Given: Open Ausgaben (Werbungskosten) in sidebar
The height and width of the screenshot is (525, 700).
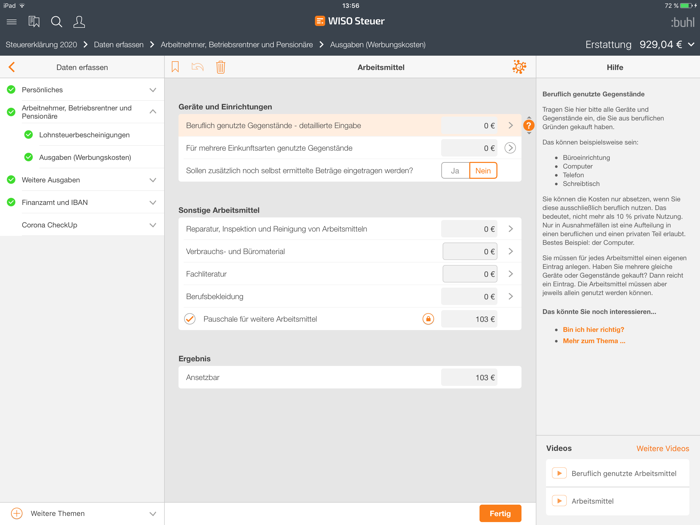Looking at the screenshot, I should click(85, 157).
